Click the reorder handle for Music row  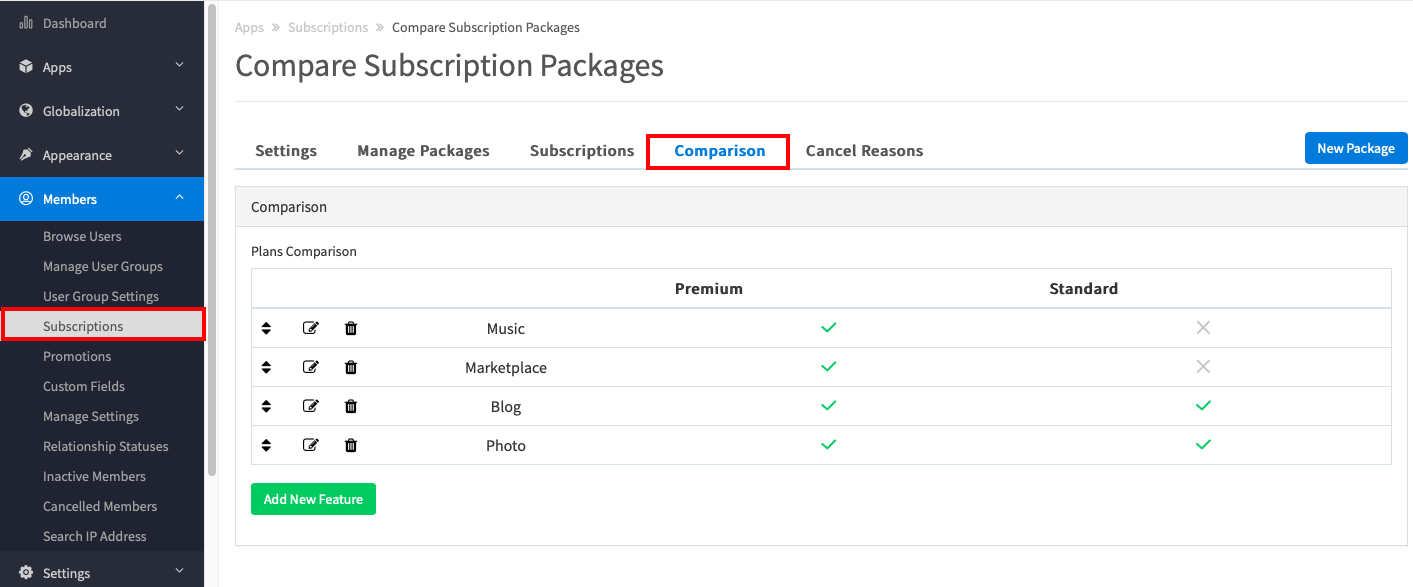pos(266,328)
